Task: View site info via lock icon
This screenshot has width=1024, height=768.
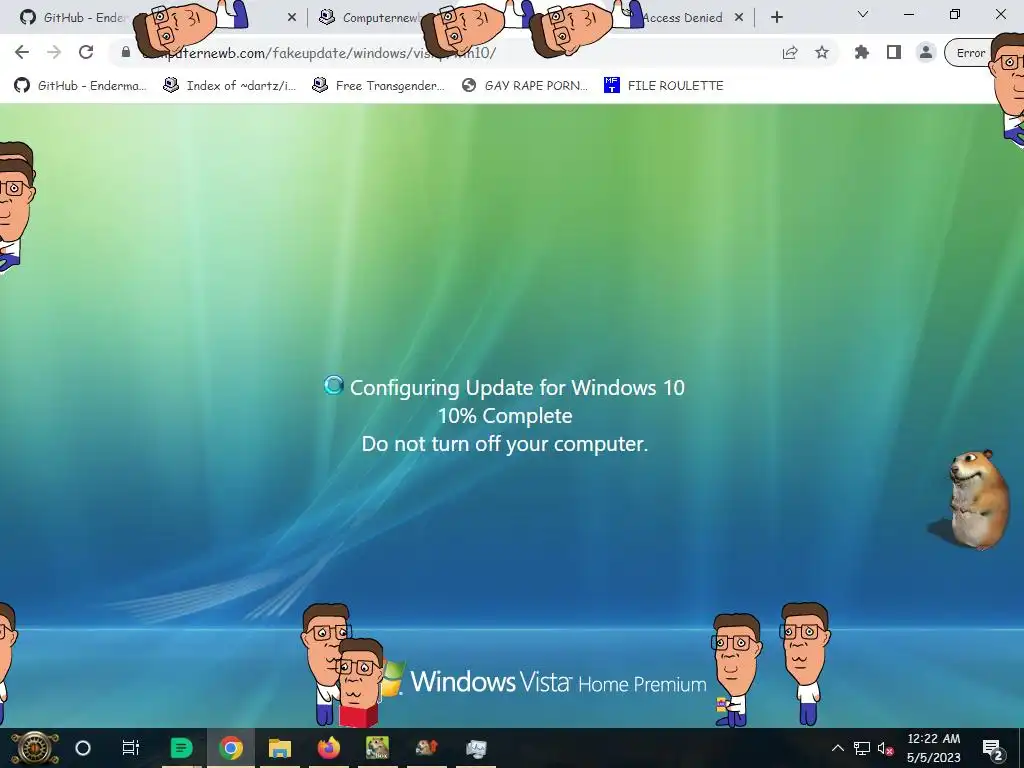Action: pyautogui.click(x=125, y=52)
